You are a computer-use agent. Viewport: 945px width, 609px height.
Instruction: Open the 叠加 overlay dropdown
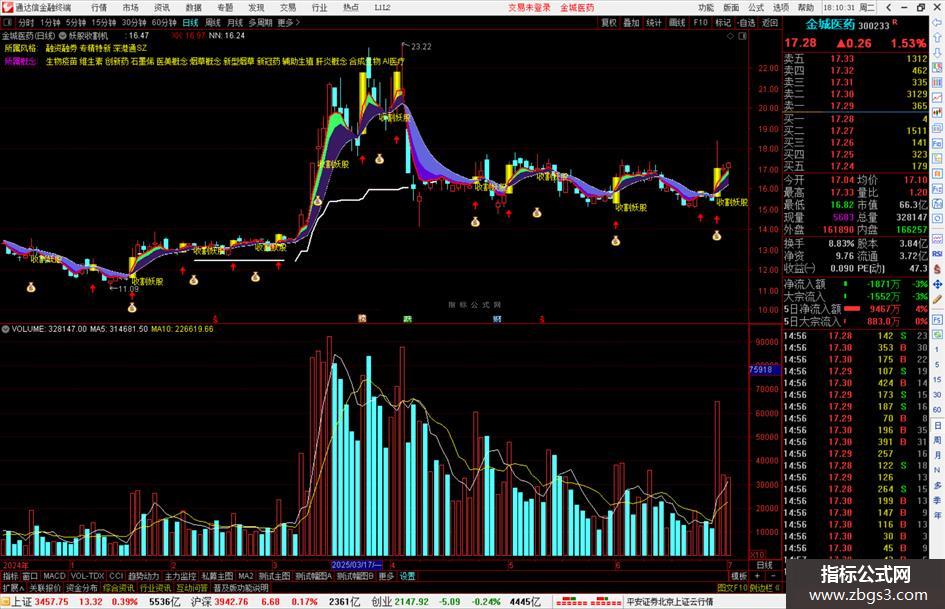631,23
